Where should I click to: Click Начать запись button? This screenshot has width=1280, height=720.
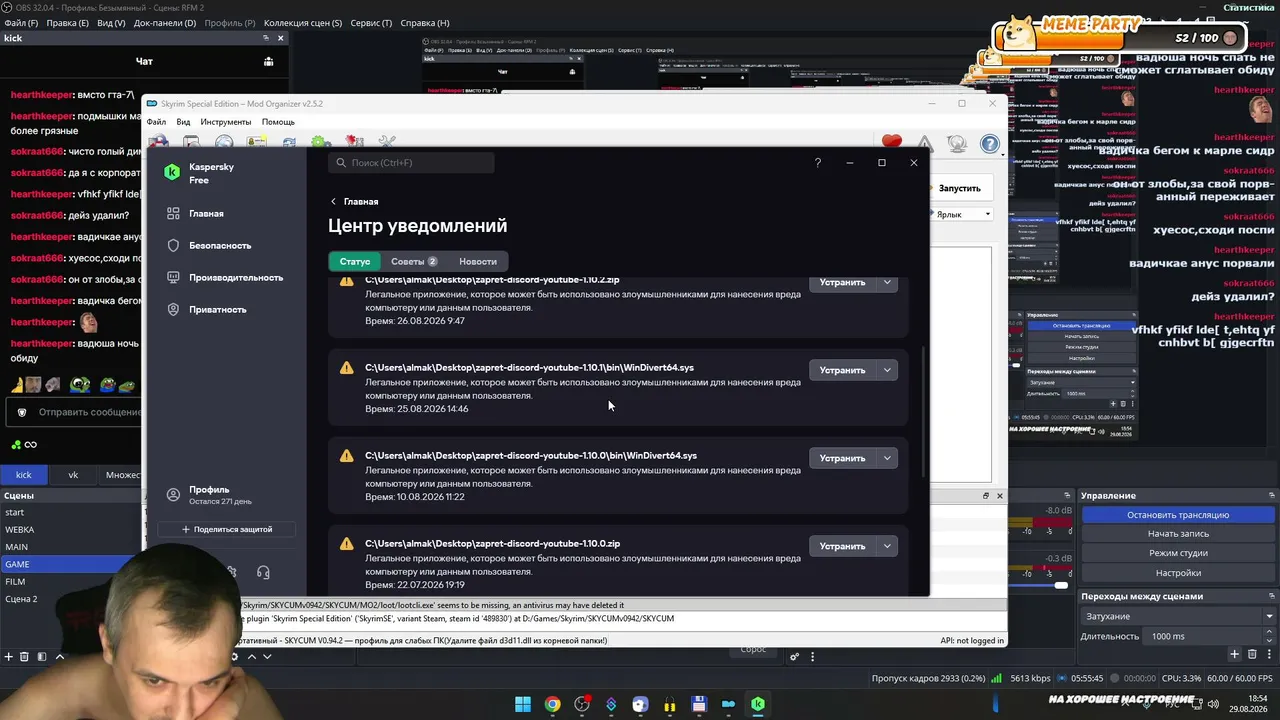tap(1178, 534)
